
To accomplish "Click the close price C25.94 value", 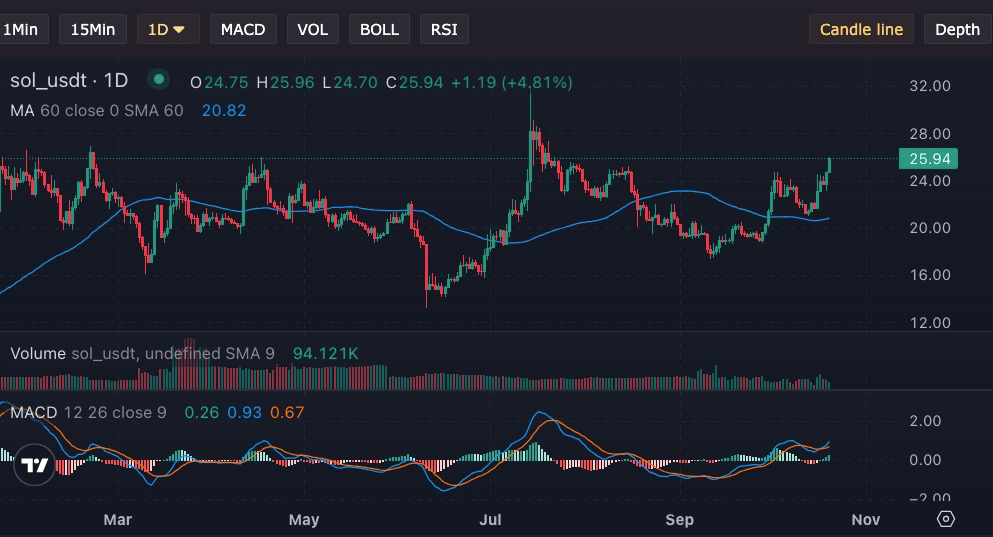I will tap(415, 82).
